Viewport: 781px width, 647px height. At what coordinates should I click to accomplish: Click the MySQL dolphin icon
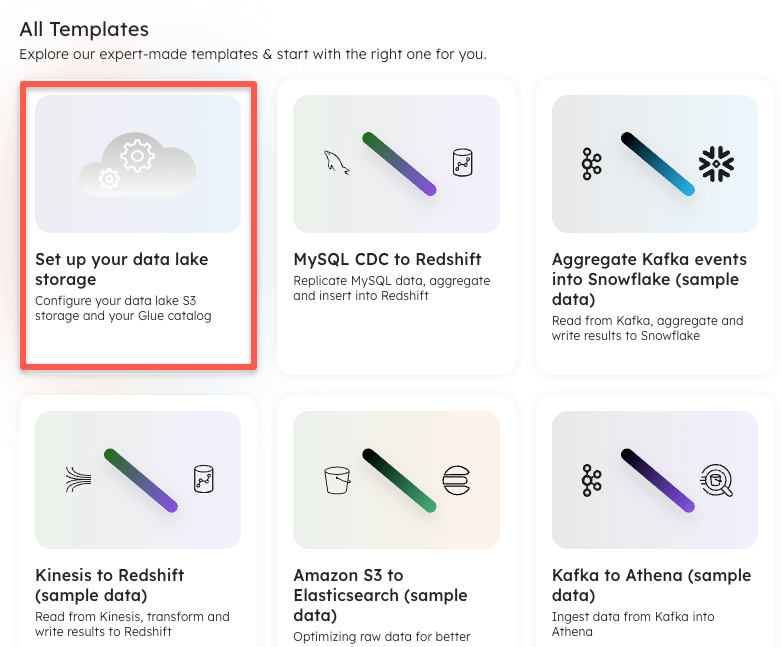[x=337, y=163]
